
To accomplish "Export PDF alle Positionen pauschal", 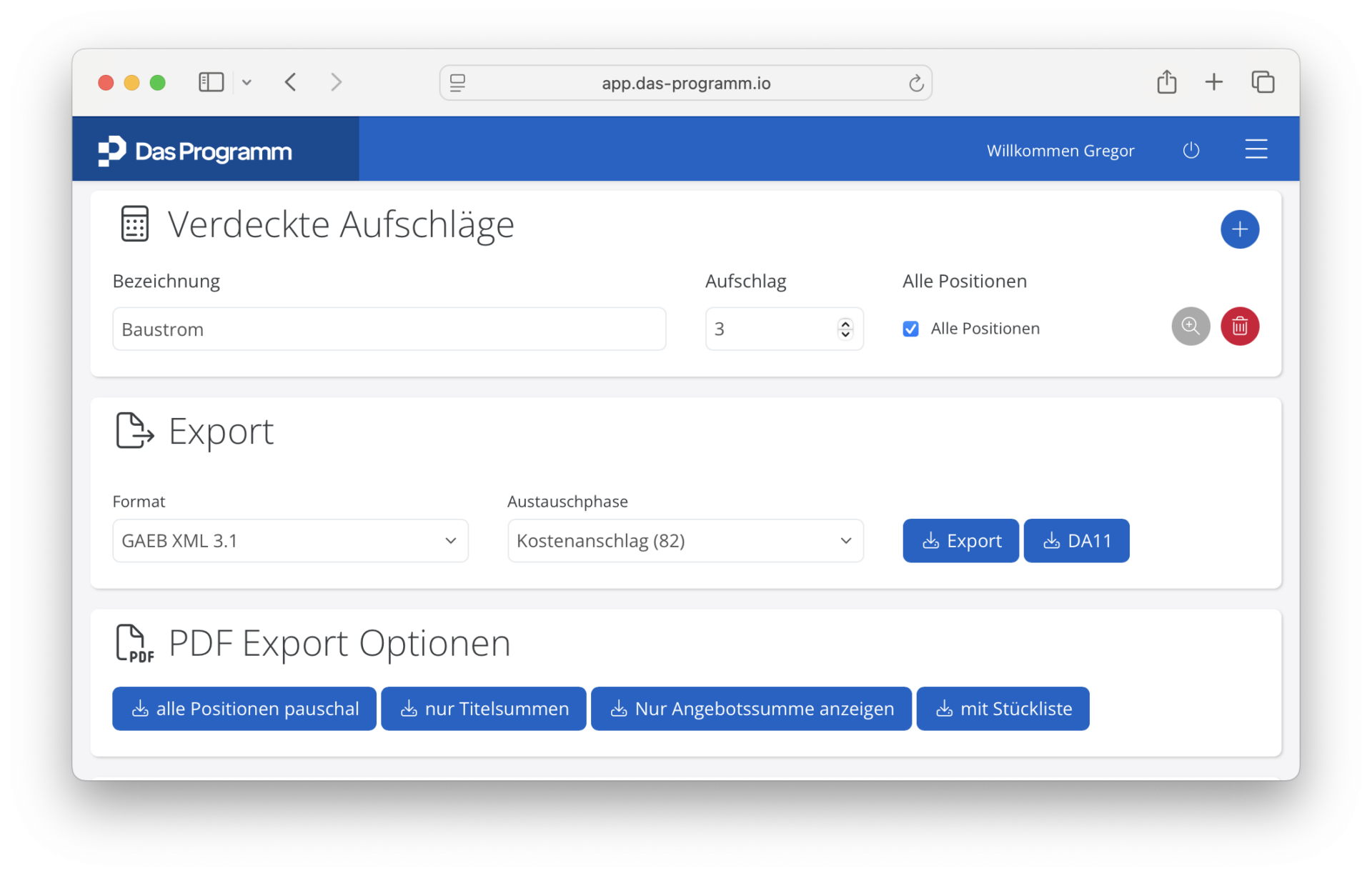I will (x=244, y=709).
